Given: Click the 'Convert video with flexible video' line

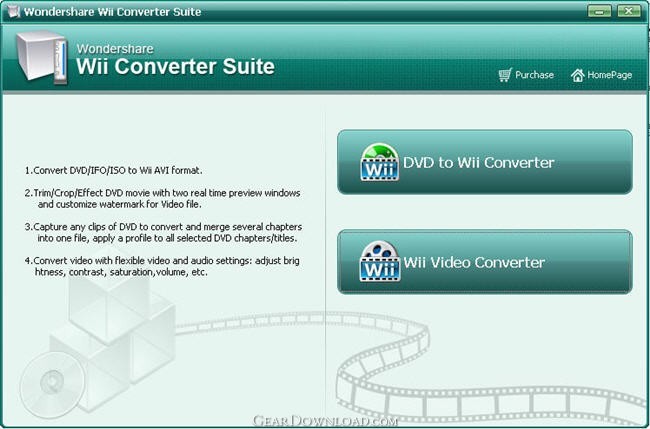Looking at the screenshot, I should tap(162, 267).
